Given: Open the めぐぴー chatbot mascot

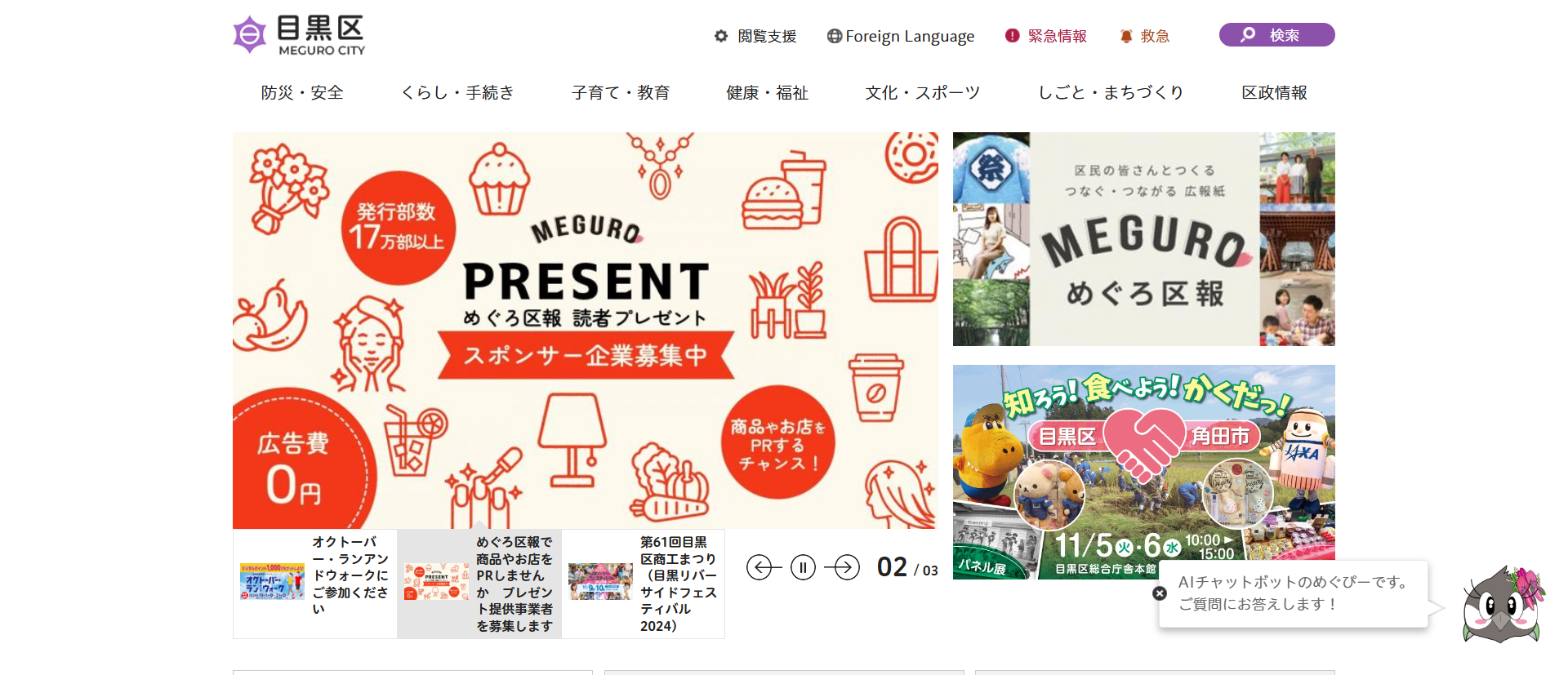Looking at the screenshot, I should (1503, 605).
